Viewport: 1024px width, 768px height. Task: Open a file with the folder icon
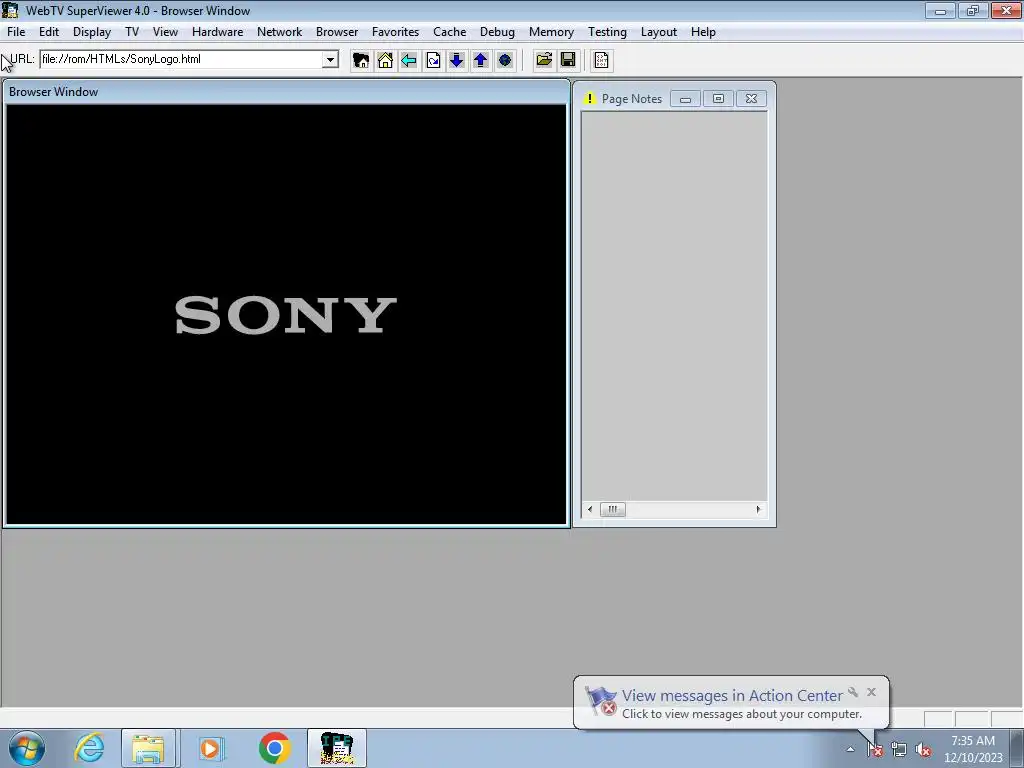click(x=543, y=60)
